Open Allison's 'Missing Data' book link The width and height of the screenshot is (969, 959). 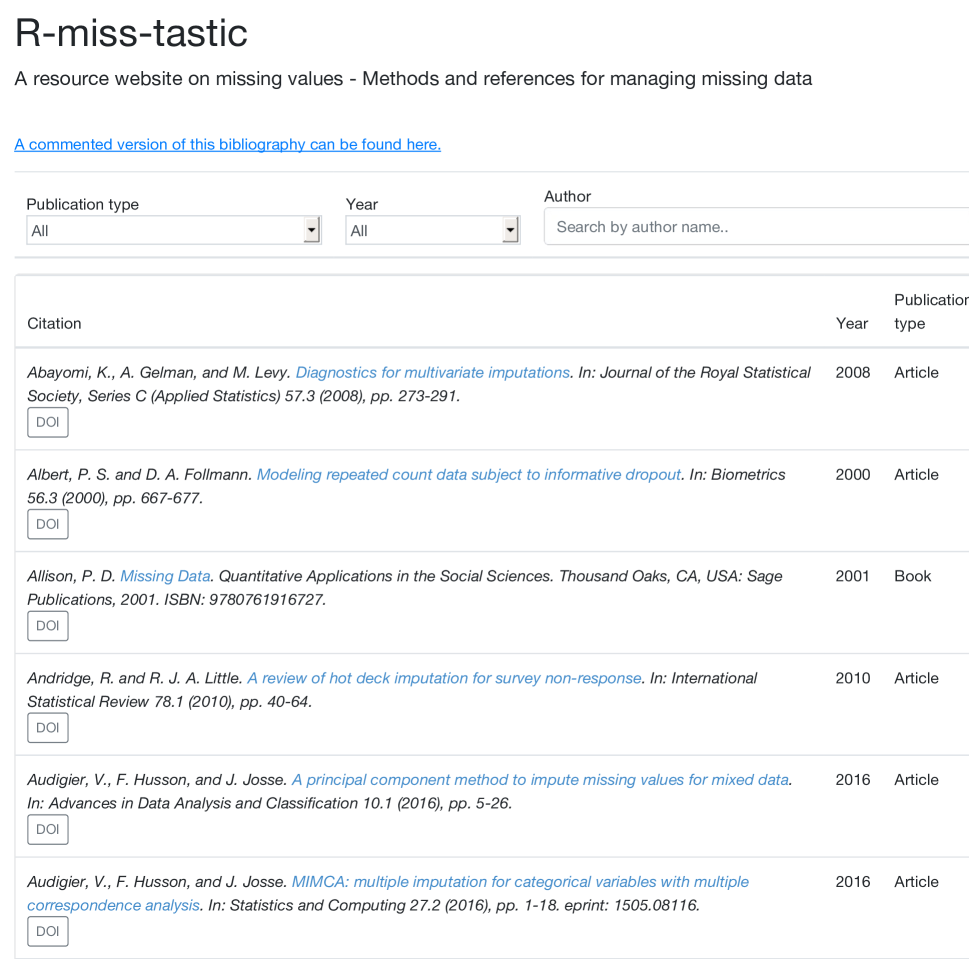pos(165,576)
